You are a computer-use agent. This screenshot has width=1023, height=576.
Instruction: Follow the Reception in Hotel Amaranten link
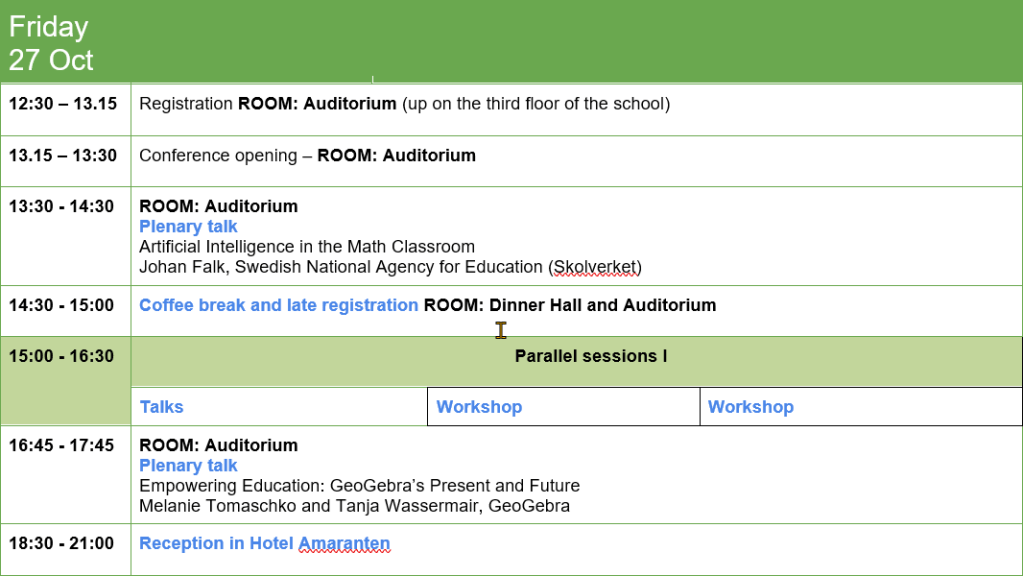tap(264, 544)
